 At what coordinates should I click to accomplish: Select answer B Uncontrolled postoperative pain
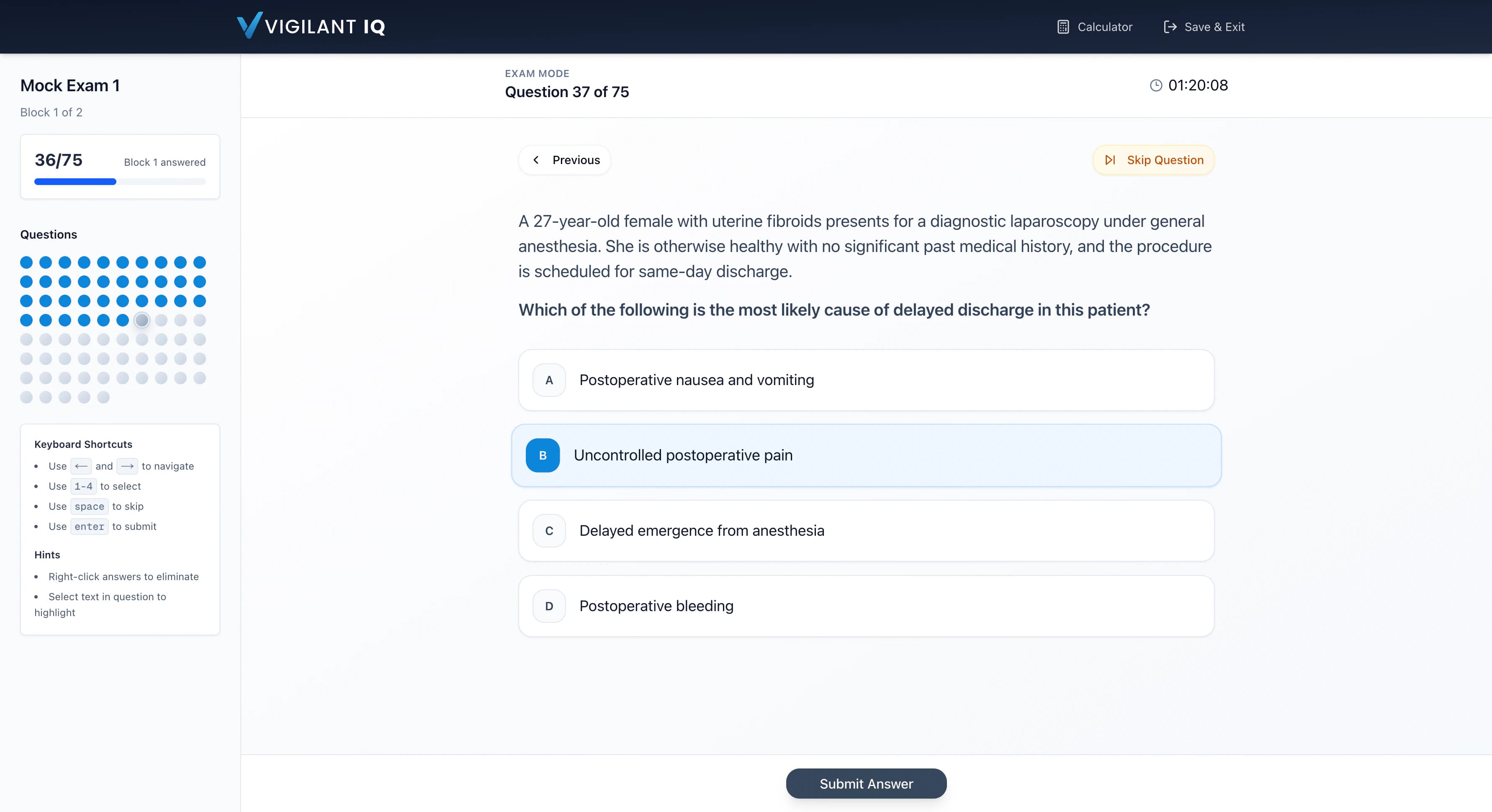(866, 455)
